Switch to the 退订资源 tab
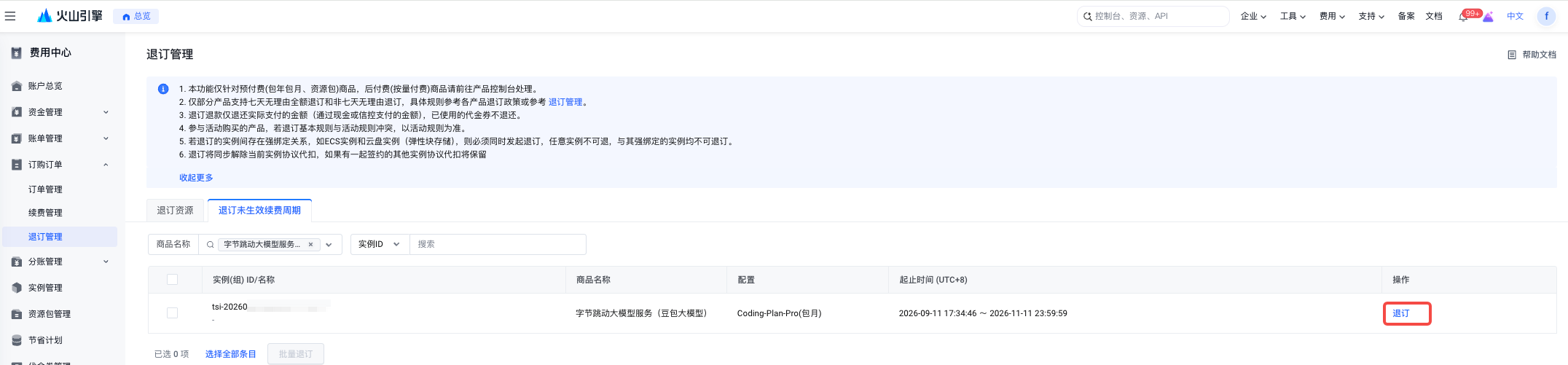 tap(176, 211)
